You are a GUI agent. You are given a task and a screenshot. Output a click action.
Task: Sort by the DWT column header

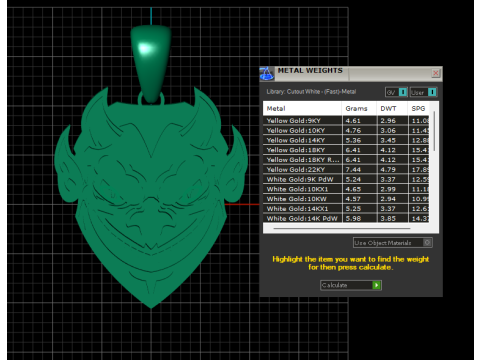[392, 108]
